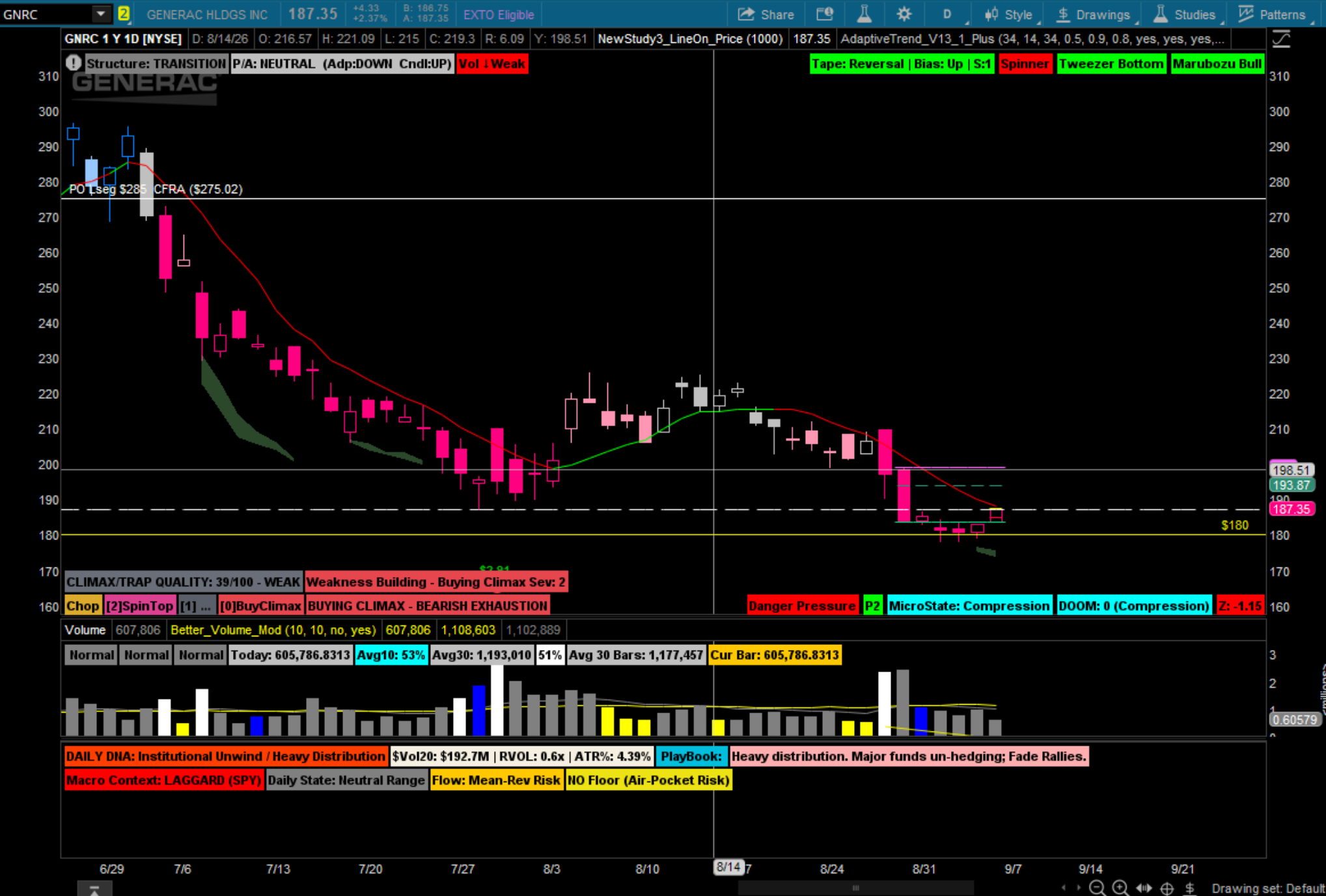1326x896 pixels.
Task: Click the [2]SpinTop label
Action: click(139, 606)
